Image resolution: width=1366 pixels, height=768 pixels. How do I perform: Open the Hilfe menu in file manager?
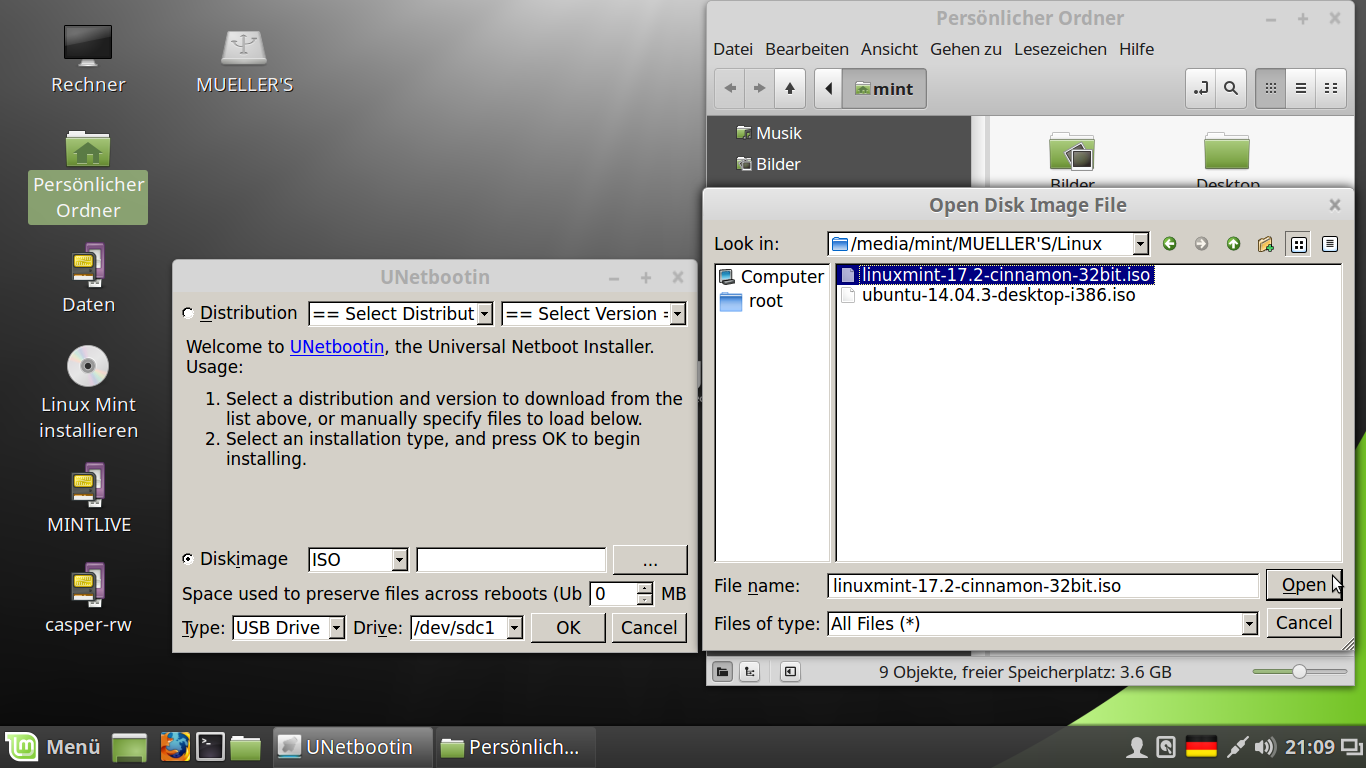(1136, 49)
